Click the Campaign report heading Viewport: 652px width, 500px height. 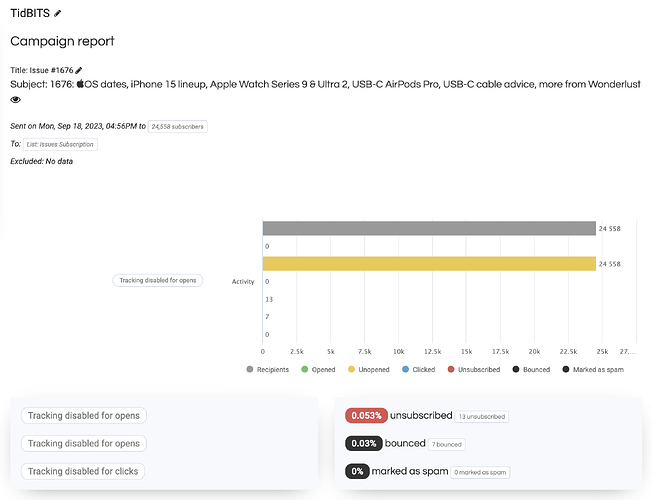point(62,41)
